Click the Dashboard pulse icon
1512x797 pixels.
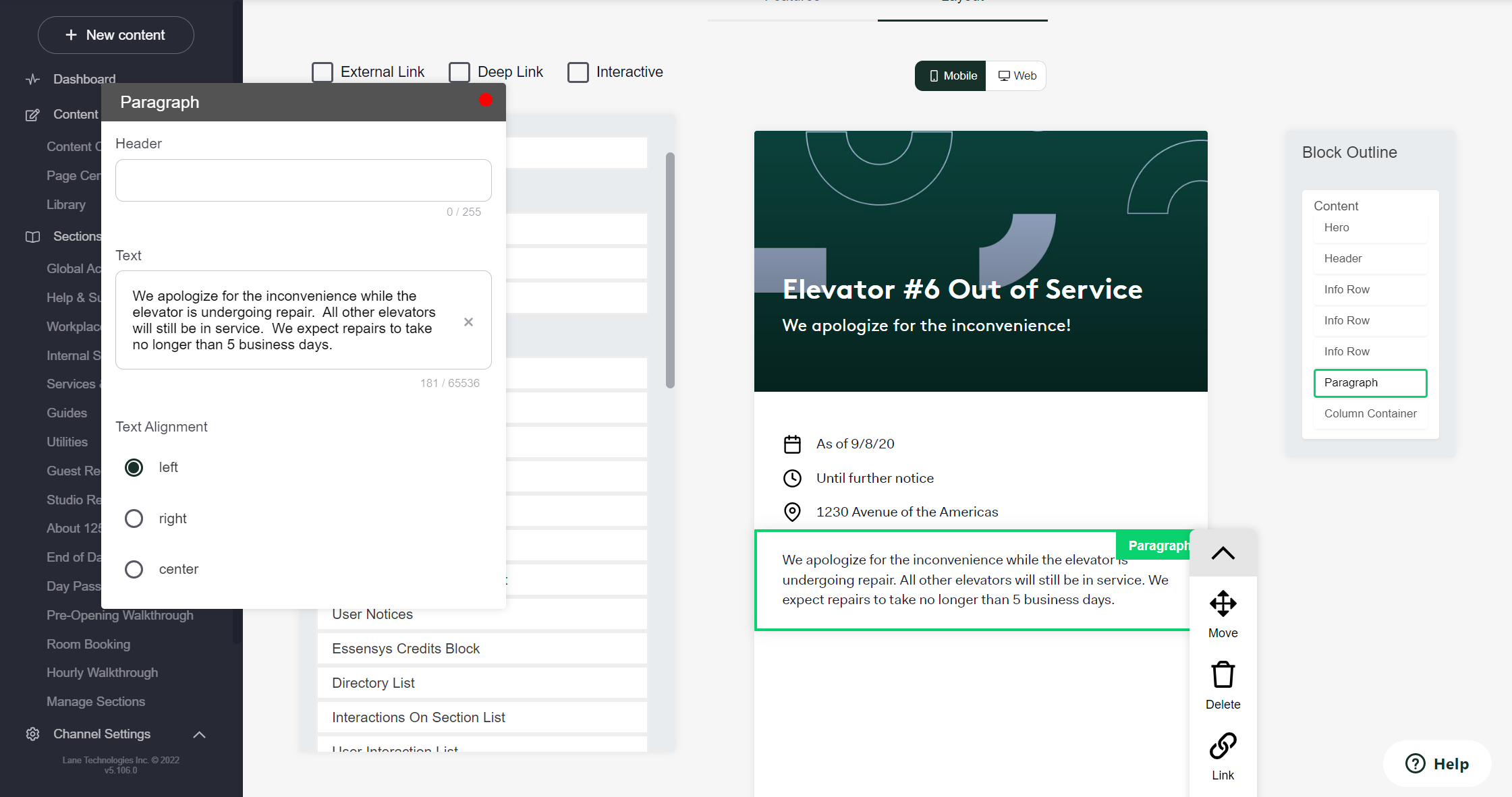[x=32, y=79]
